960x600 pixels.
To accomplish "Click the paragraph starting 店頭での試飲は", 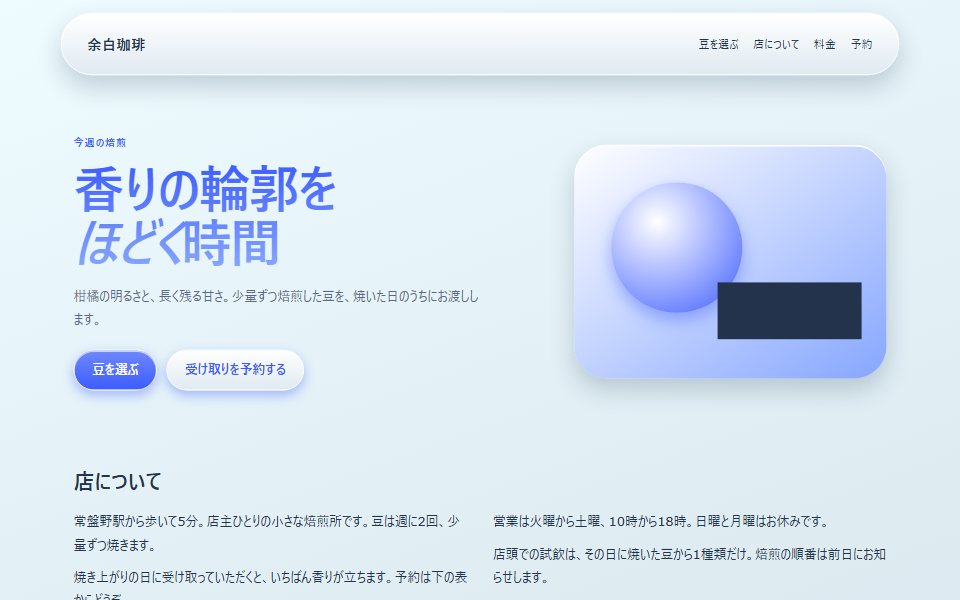I will (689, 565).
